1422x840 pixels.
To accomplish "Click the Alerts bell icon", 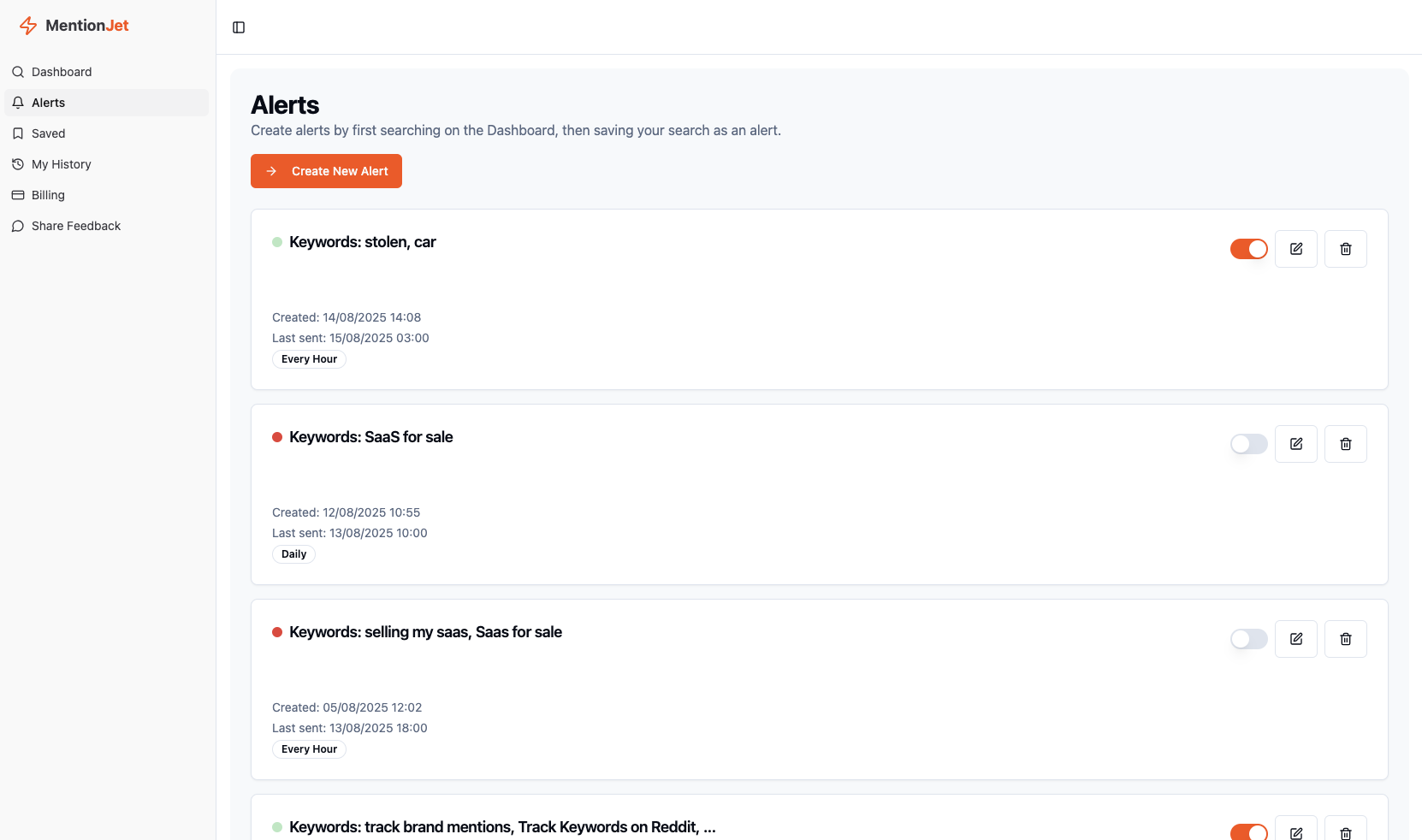I will tap(18, 102).
